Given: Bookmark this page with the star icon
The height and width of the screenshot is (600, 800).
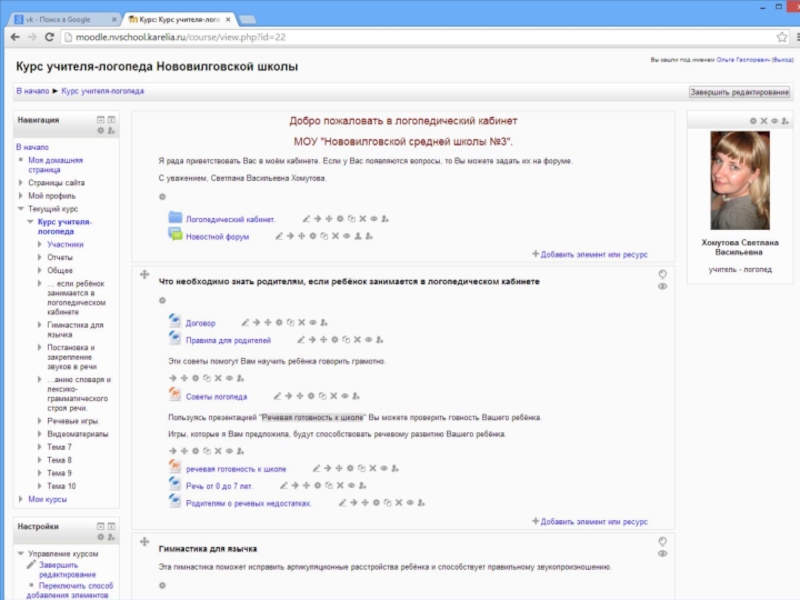Looking at the screenshot, I should pos(782,37).
